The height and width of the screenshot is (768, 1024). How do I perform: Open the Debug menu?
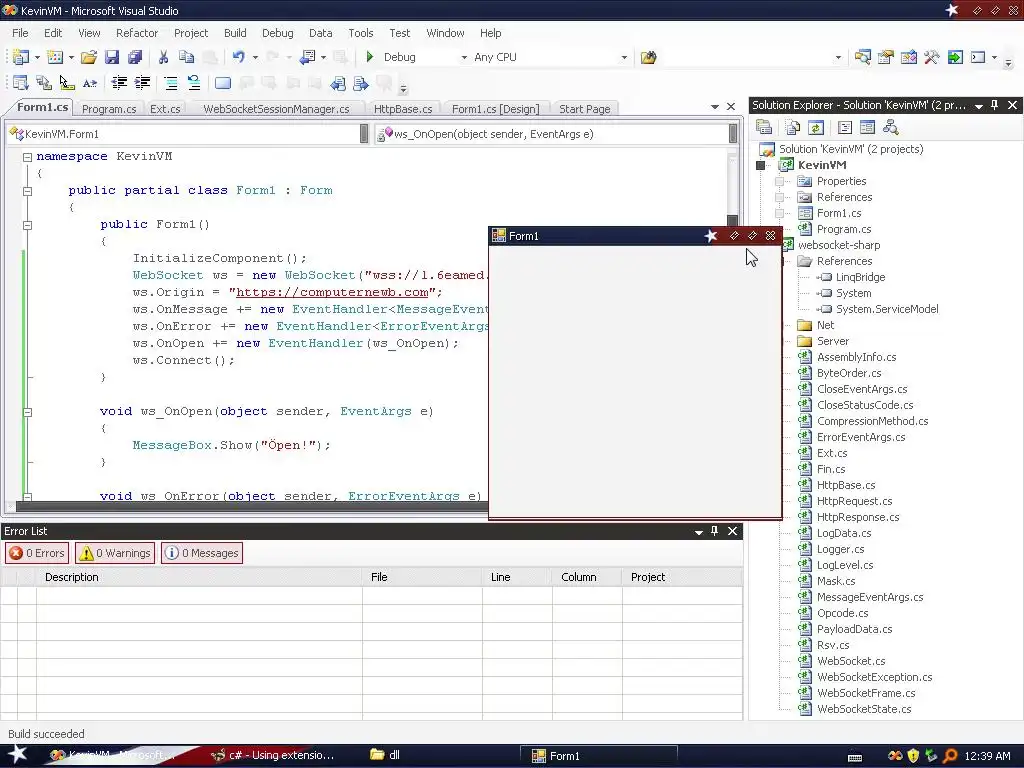(278, 33)
